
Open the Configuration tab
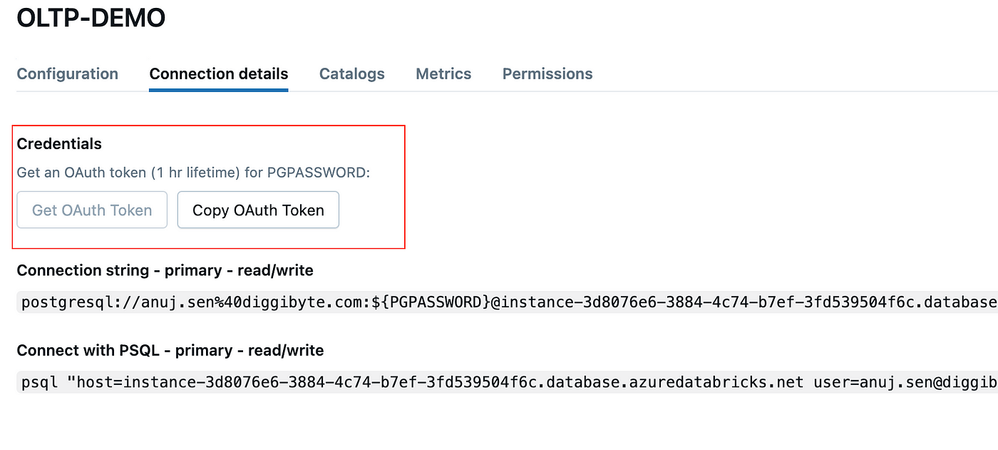pos(68,74)
